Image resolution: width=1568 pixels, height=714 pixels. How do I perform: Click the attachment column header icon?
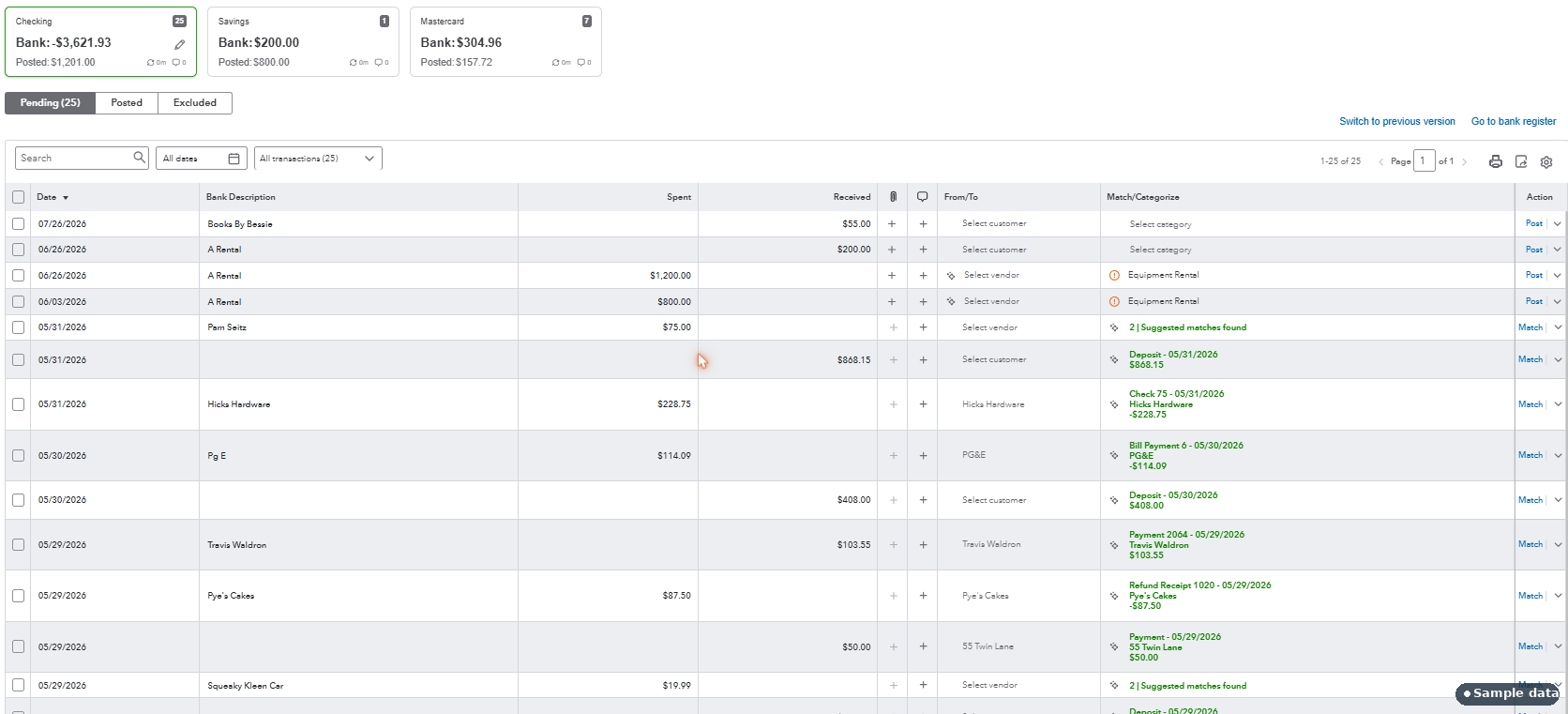(893, 197)
